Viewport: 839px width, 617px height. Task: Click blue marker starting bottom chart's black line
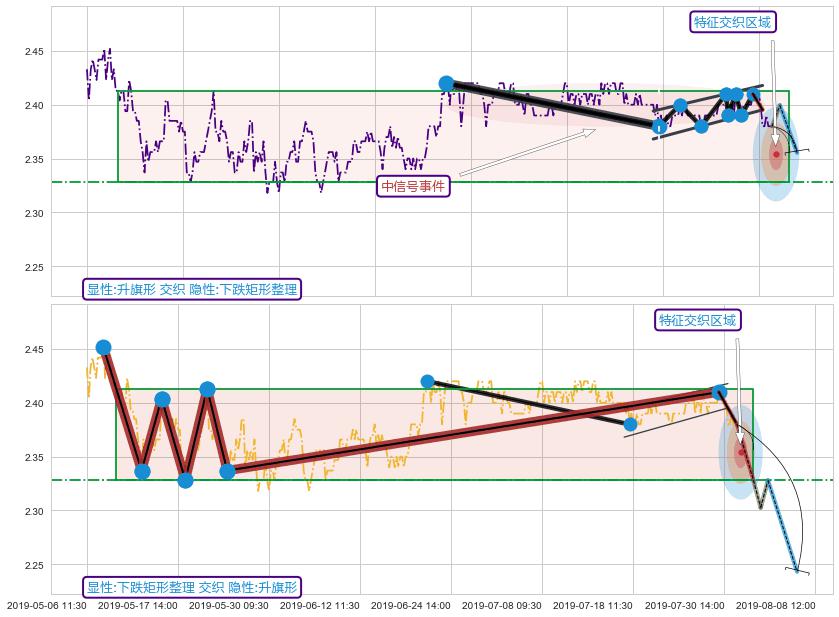[427, 381]
